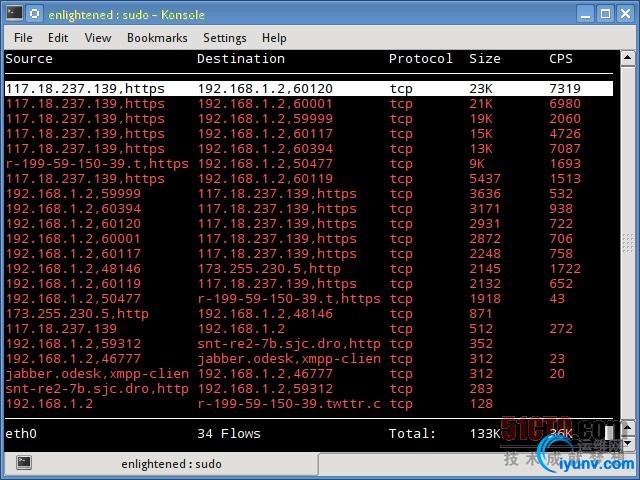The height and width of the screenshot is (480, 640).
Task: Open the Settings menu
Action: pyautogui.click(x=224, y=38)
